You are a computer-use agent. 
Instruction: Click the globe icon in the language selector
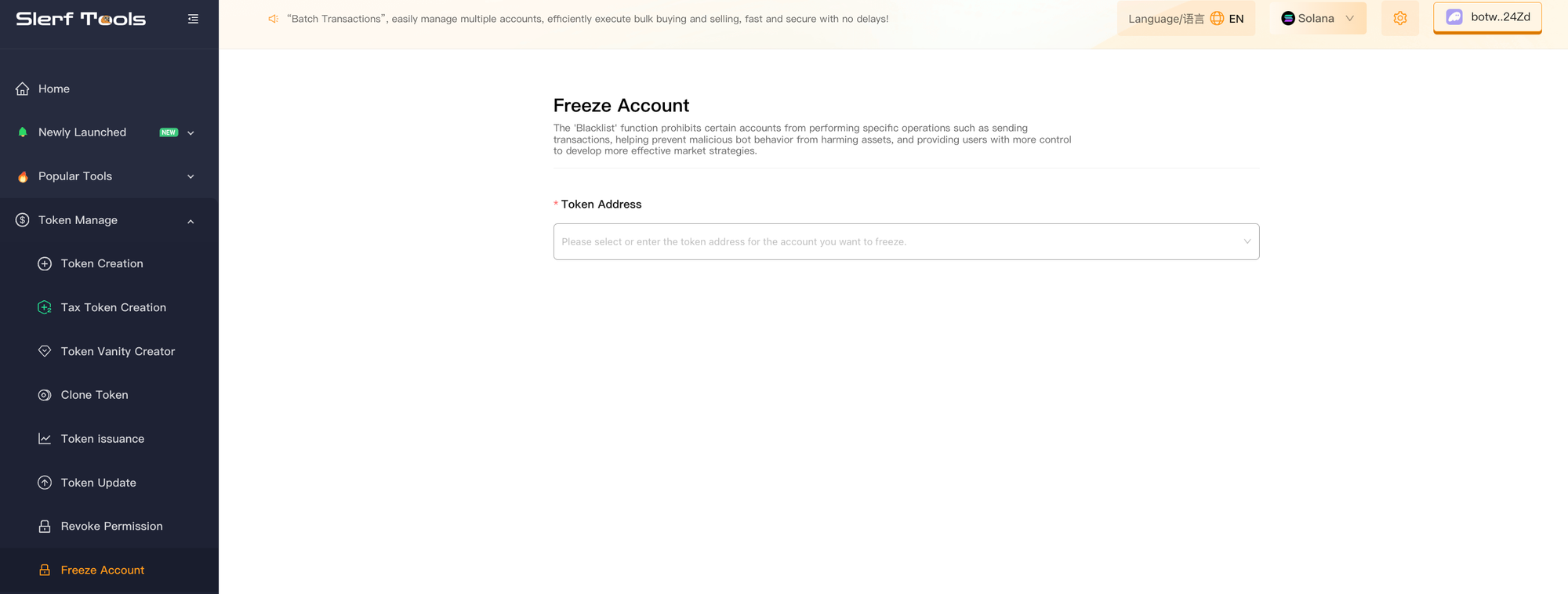[x=1217, y=18]
